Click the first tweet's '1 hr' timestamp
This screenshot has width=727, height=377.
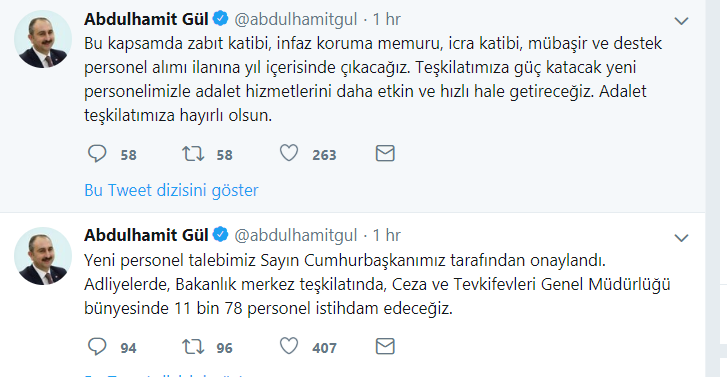pos(386,19)
